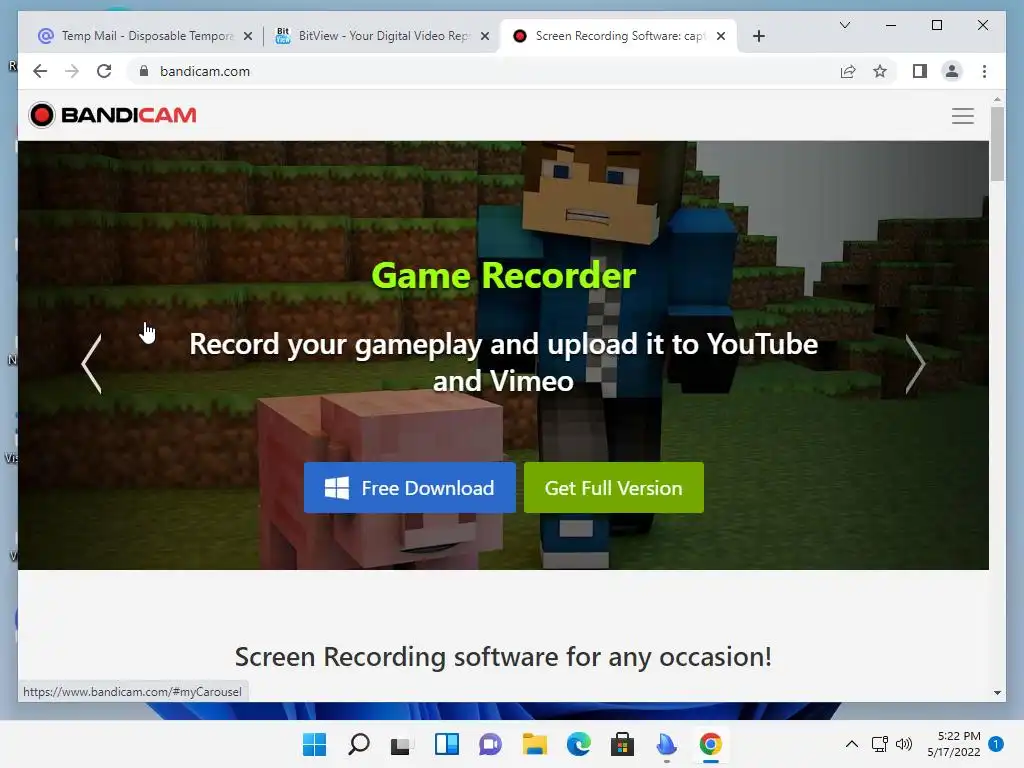View site security lock info
Screen dimensions: 1024x768
(144, 71)
